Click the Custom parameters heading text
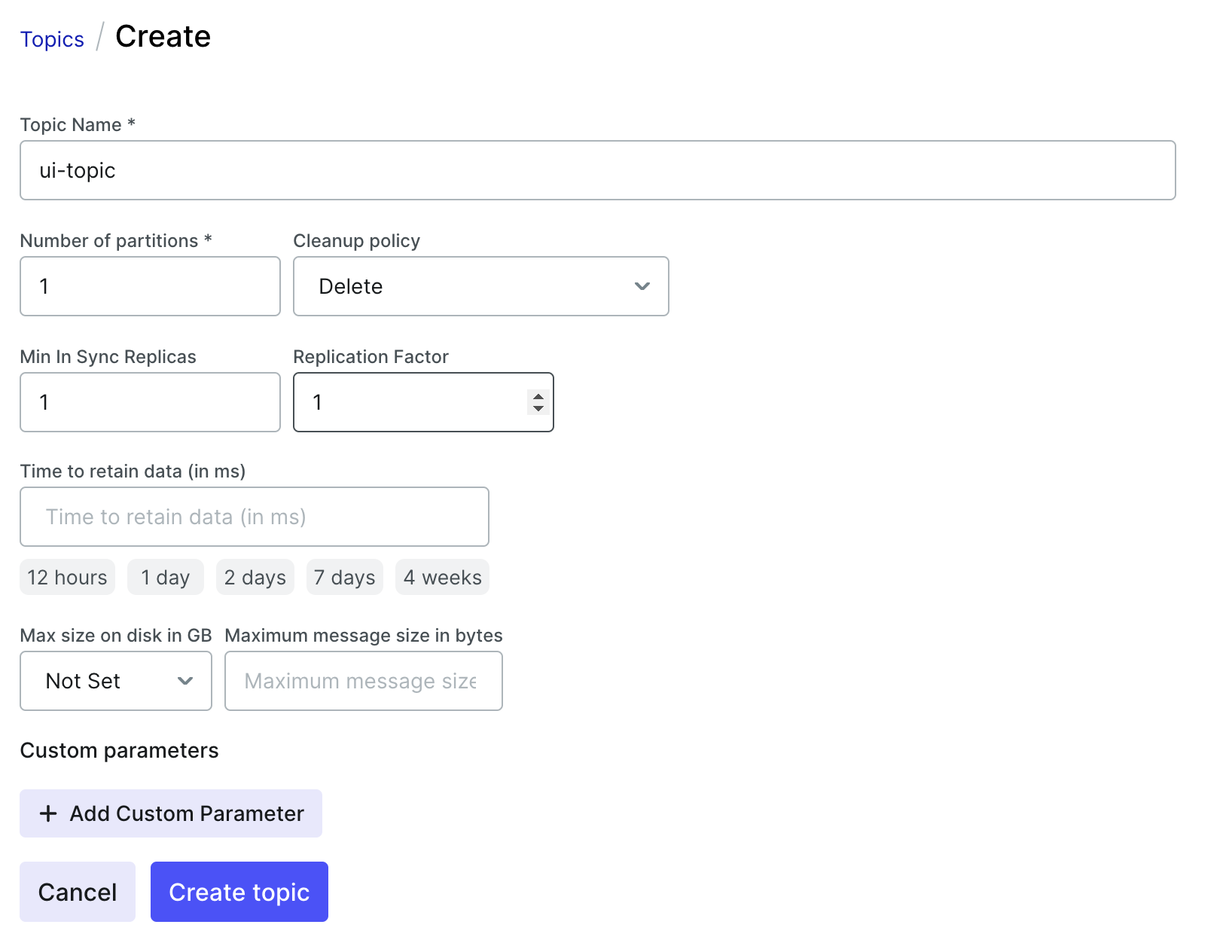This screenshot has width=1232, height=952. pos(120,750)
